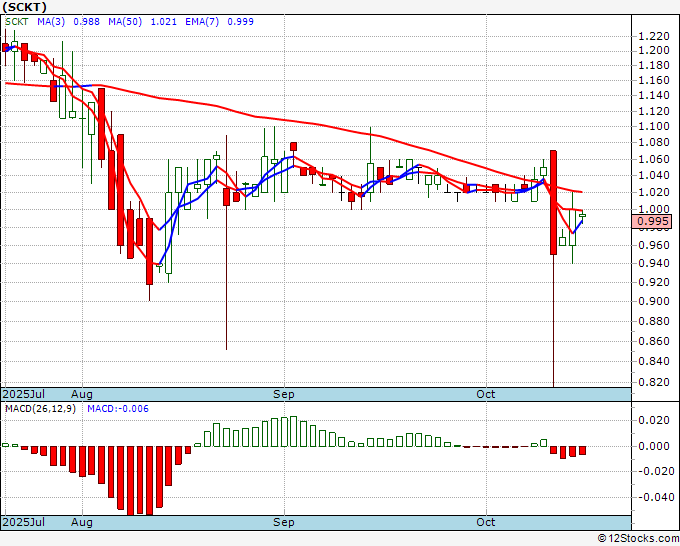Click Oct on the price chart's date axis
Screen dimensions: 680x546
click(485, 394)
